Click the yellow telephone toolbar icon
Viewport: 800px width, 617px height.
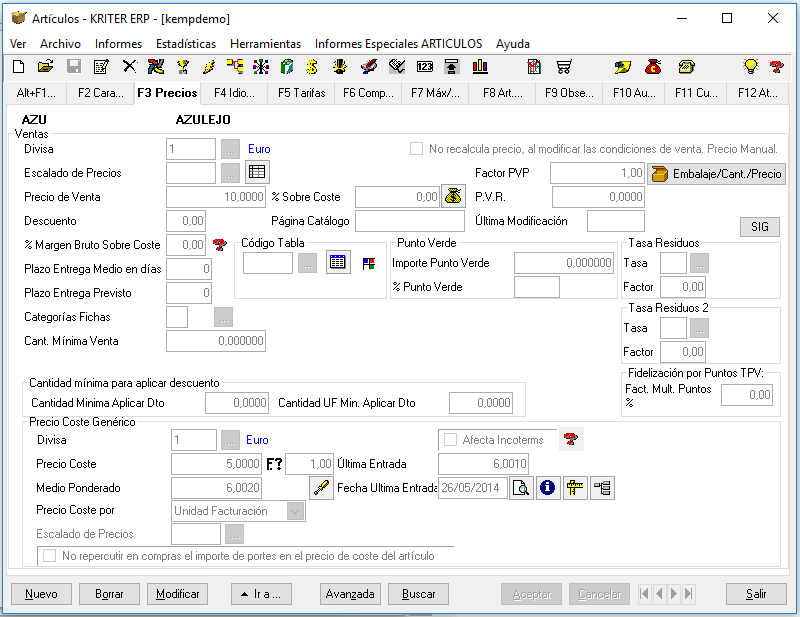[x=686, y=67]
